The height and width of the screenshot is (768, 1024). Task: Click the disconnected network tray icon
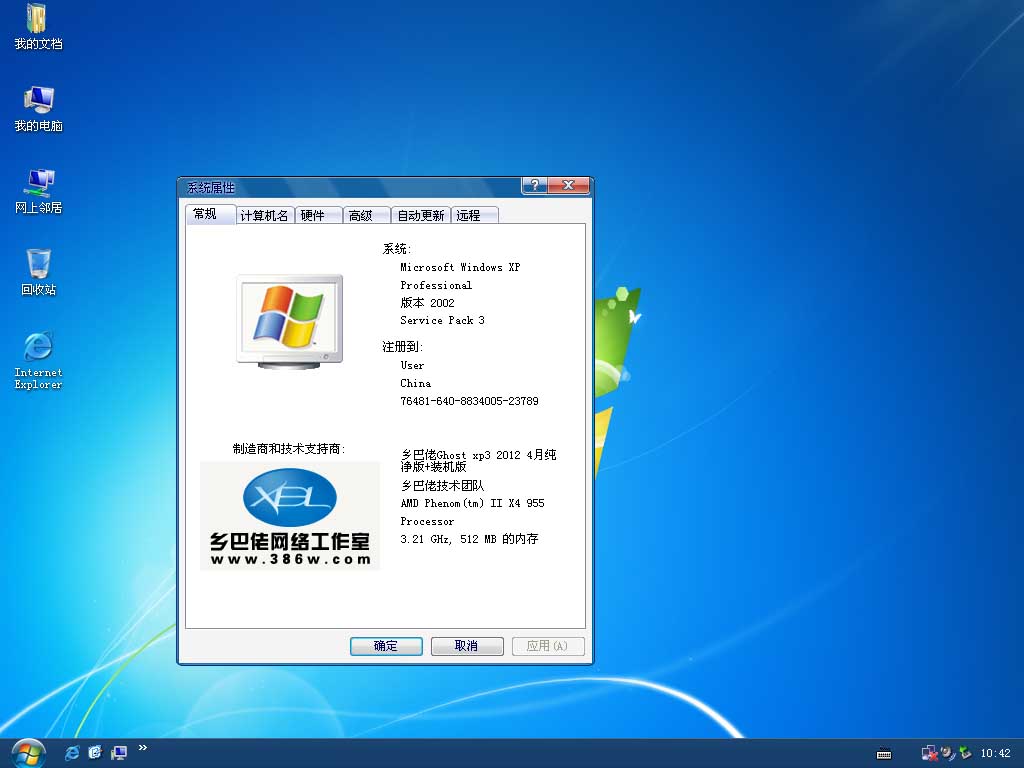click(x=929, y=753)
